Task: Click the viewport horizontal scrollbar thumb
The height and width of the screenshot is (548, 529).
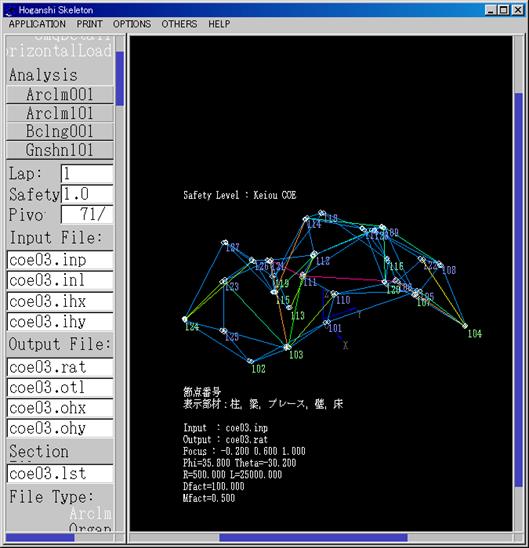Action: click(313, 537)
